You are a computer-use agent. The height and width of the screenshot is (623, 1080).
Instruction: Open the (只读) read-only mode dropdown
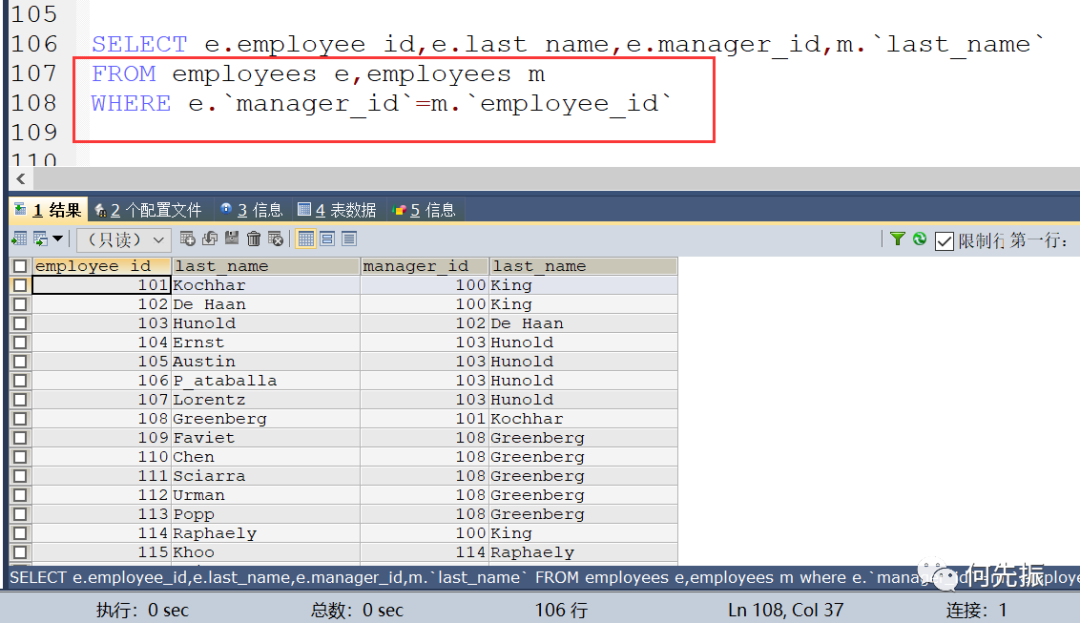click(x=124, y=240)
